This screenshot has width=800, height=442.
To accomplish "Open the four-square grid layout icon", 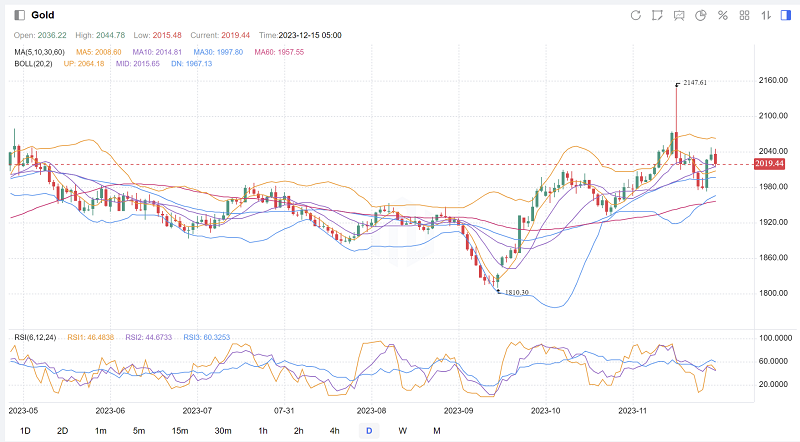I will click(745, 15).
